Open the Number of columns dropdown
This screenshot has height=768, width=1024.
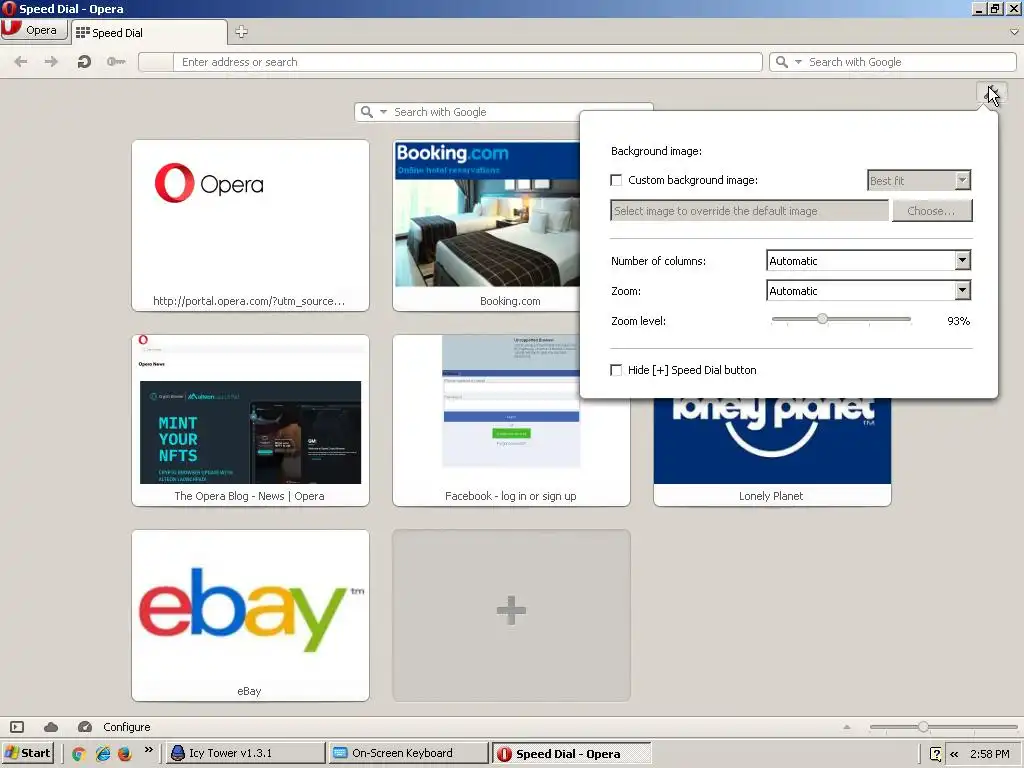[x=868, y=261]
